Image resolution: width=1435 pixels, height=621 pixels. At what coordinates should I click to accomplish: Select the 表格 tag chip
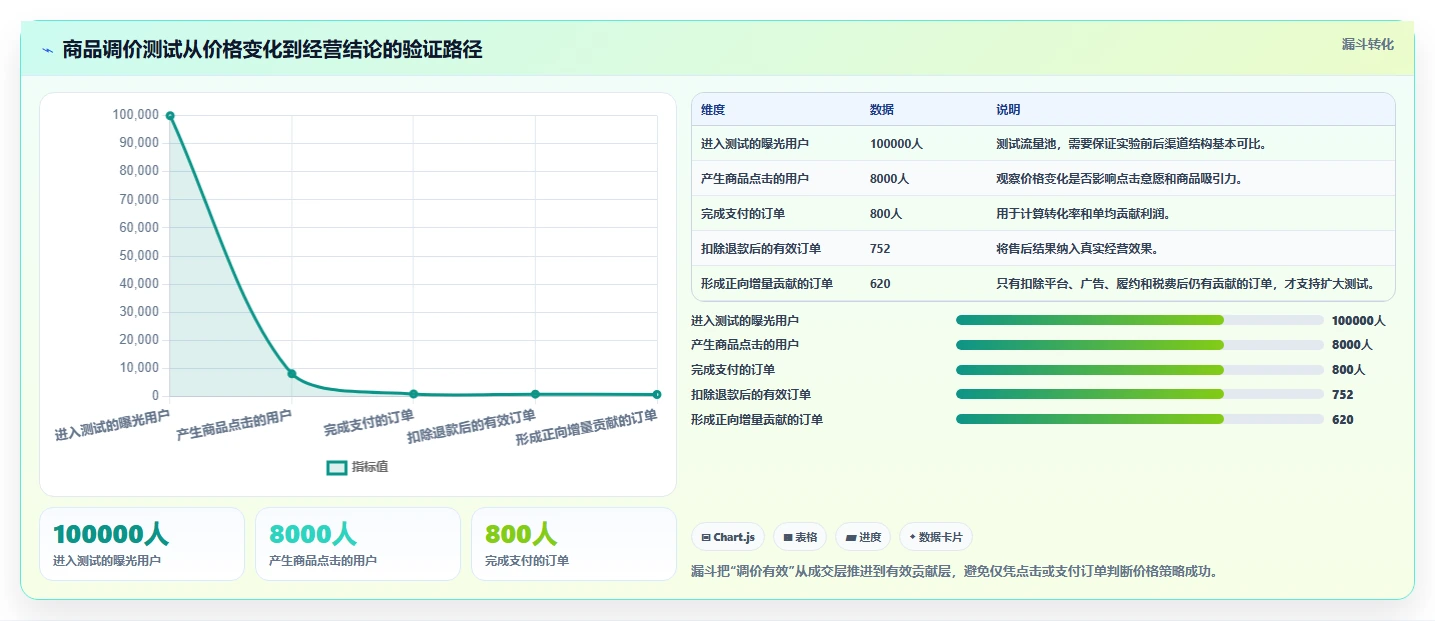pos(800,537)
